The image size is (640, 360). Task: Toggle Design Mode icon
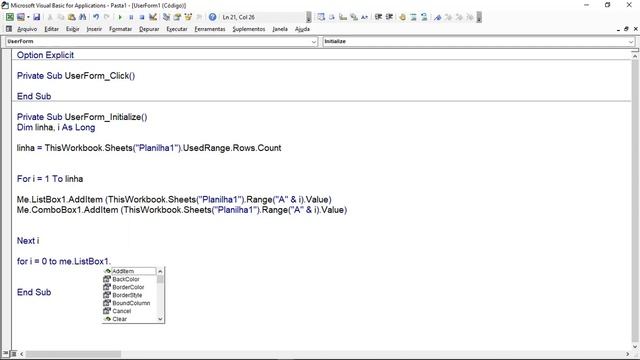(x=153, y=17)
